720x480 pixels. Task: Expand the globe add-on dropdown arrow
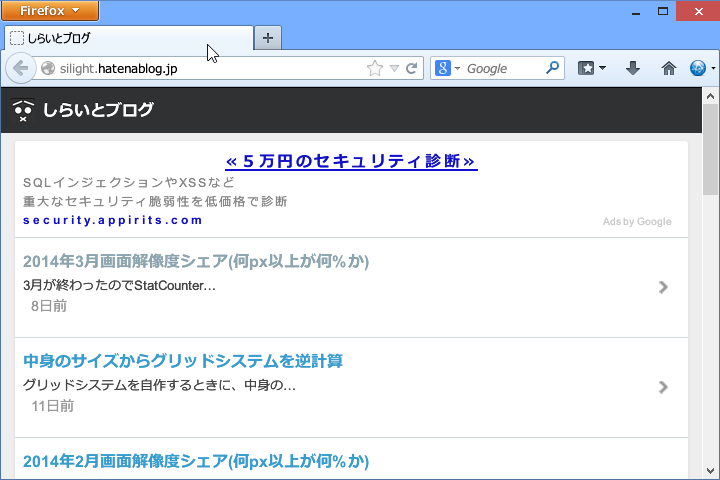[x=713, y=68]
